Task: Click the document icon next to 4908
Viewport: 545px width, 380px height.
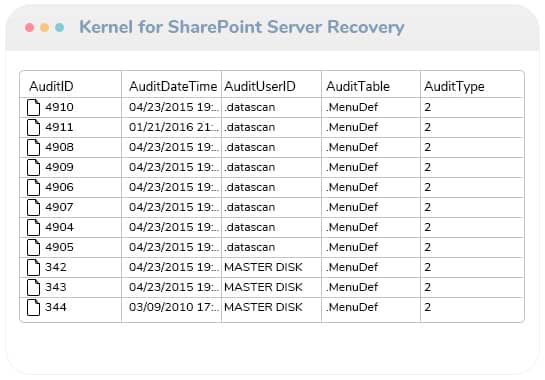Action: coord(33,147)
